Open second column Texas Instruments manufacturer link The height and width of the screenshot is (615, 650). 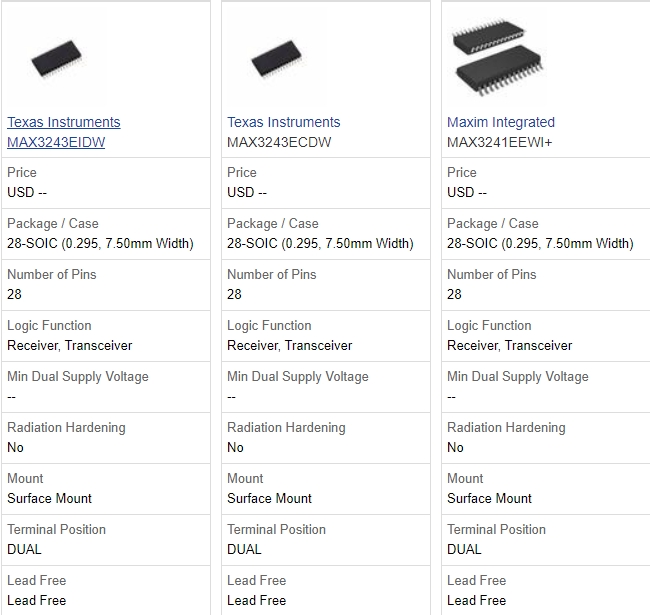tap(283, 122)
